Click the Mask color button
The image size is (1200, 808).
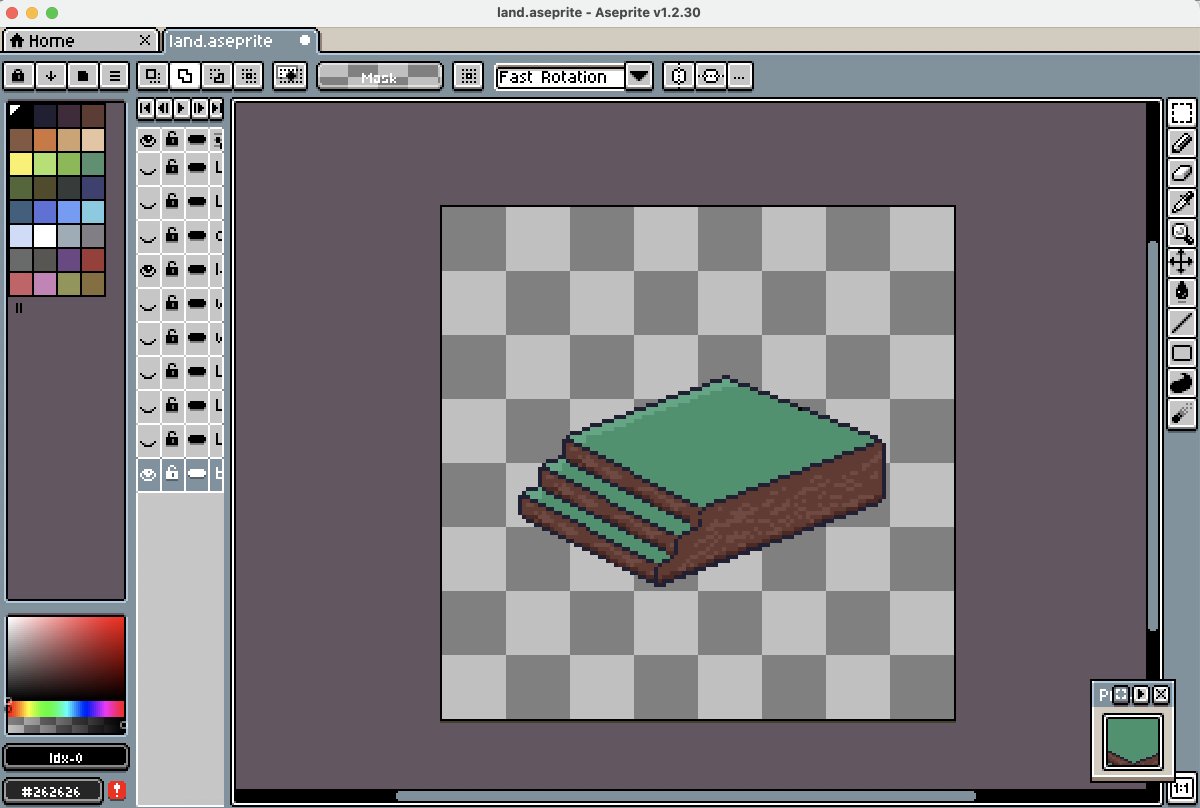tap(379, 76)
